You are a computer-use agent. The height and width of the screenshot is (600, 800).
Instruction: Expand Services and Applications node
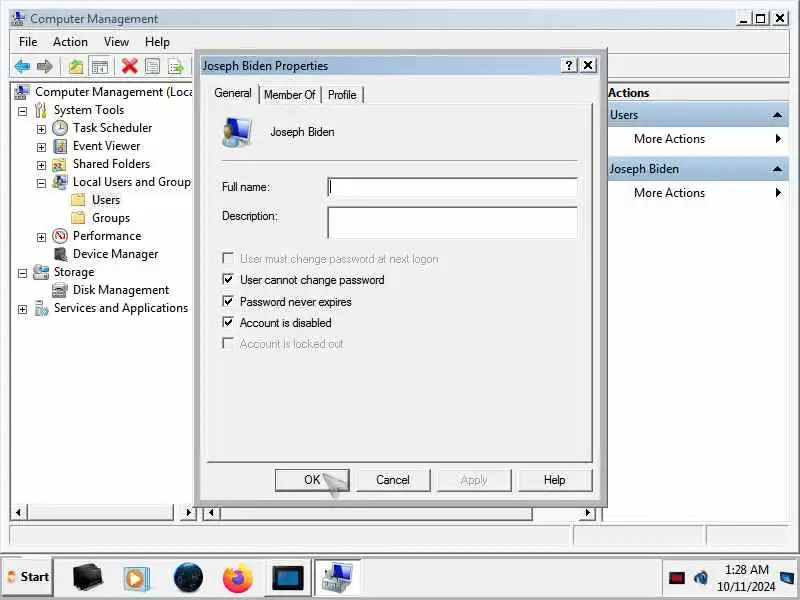tap(22, 309)
